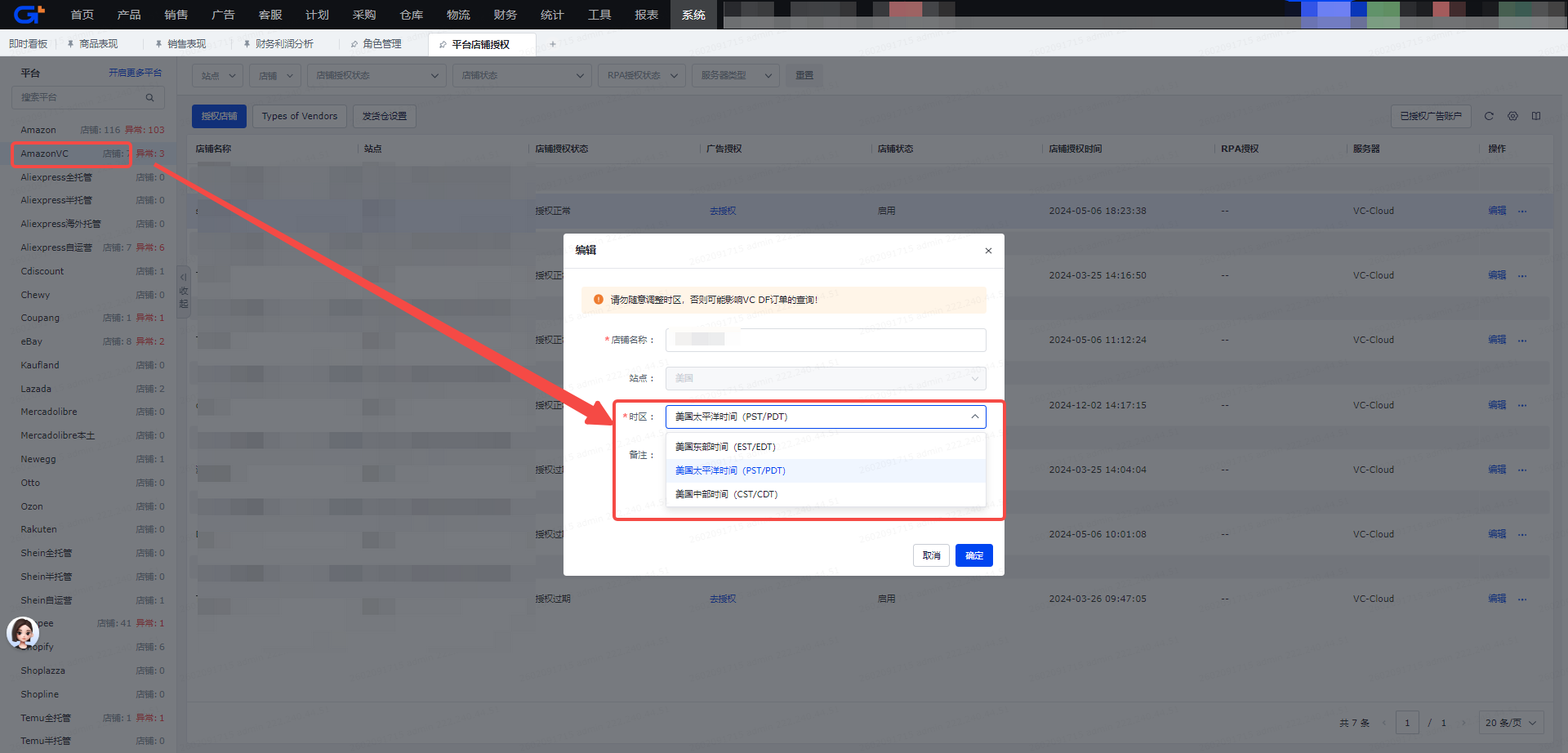This screenshot has height=753, width=1568.
Task: Click the 搜索平台 search input
Action: click(x=87, y=97)
